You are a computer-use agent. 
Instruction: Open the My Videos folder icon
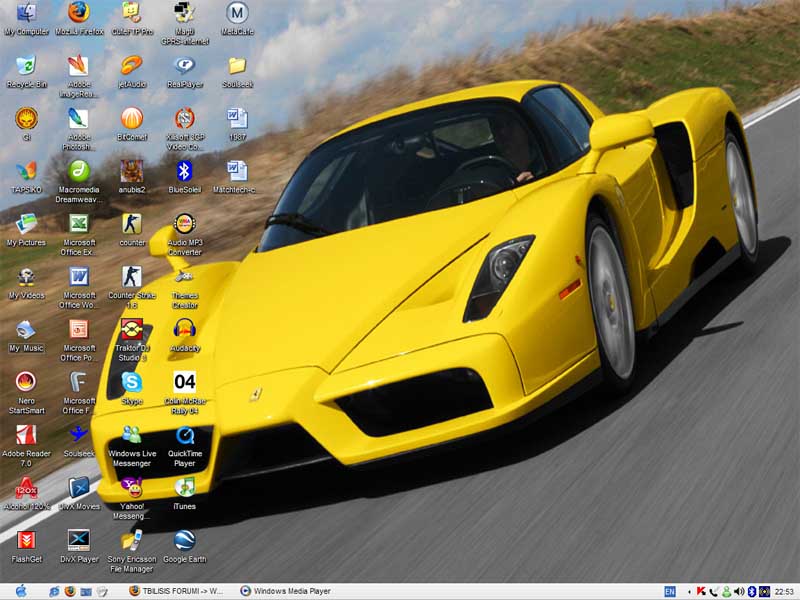tap(27, 283)
